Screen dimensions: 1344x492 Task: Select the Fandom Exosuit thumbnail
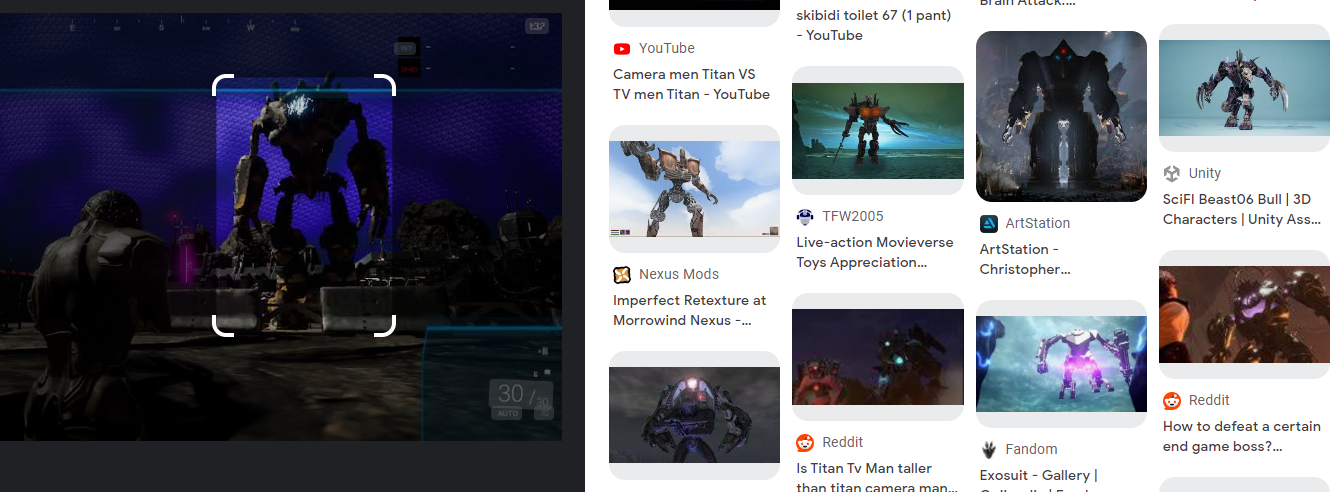pos(1061,364)
